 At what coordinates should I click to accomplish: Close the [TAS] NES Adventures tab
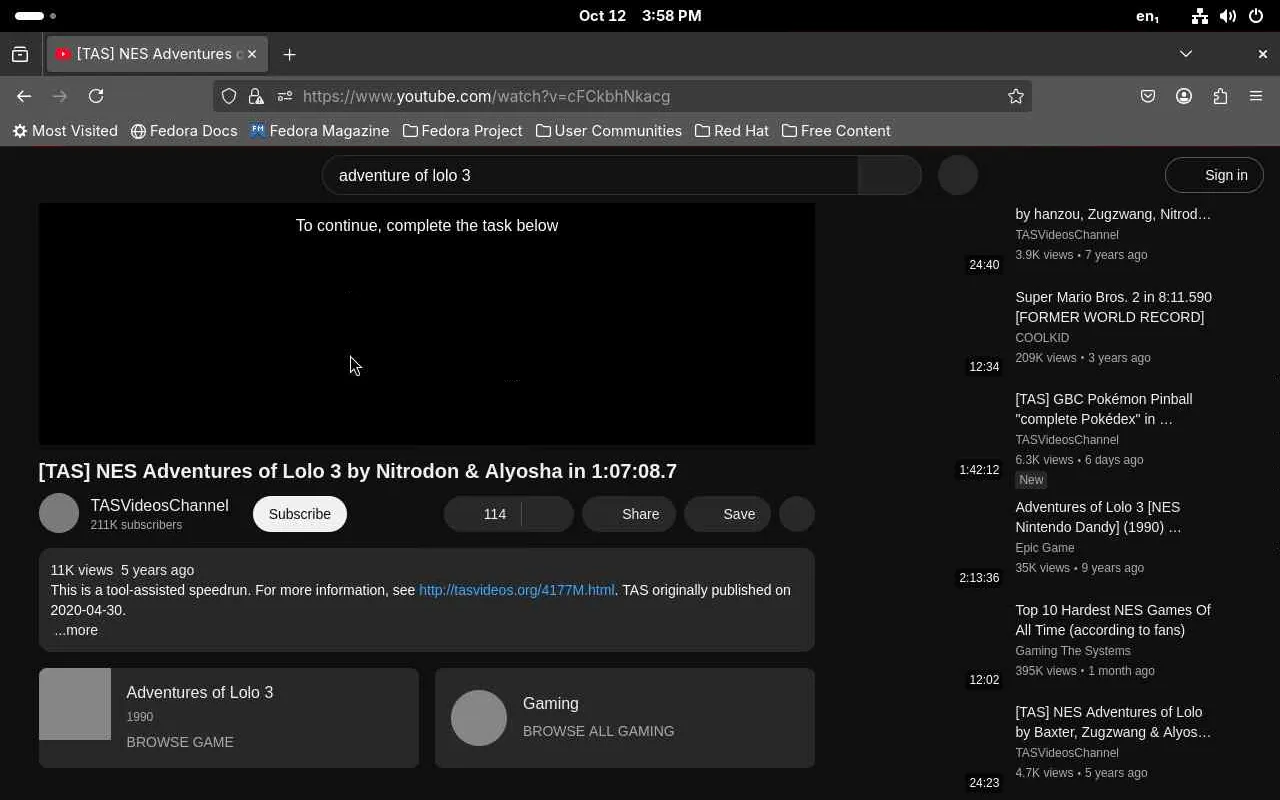[x=252, y=54]
